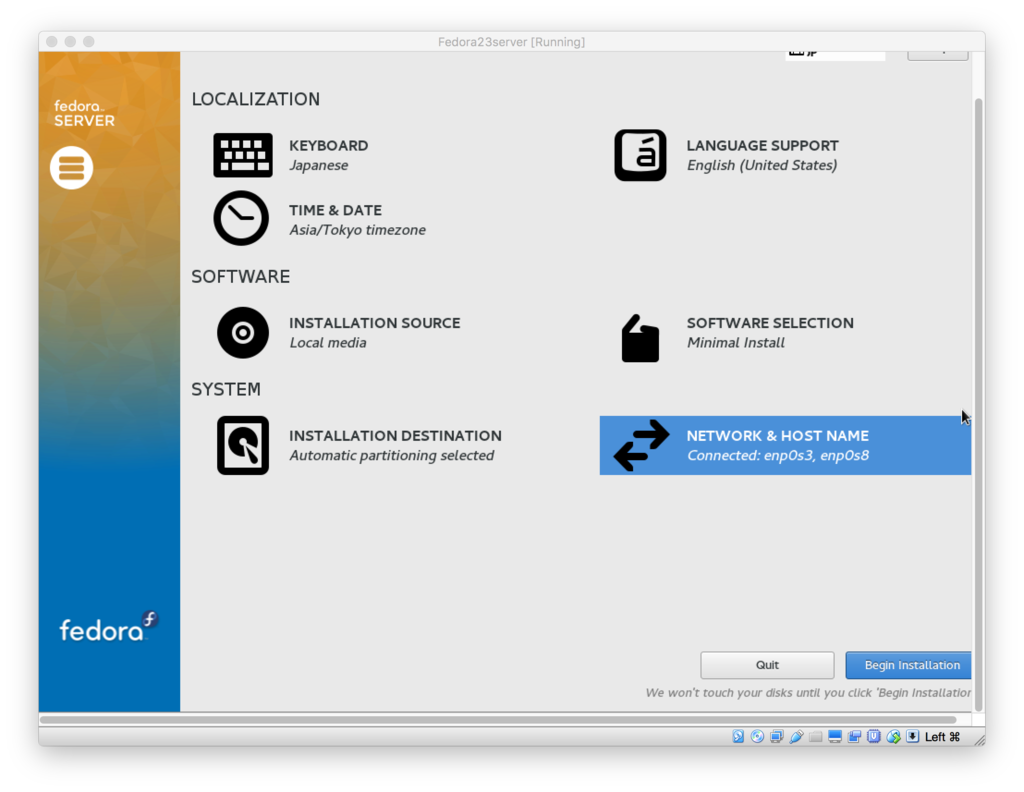Click the SYSTEM section heading
Viewport: 1024px width, 792px height.
pos(226,389)
